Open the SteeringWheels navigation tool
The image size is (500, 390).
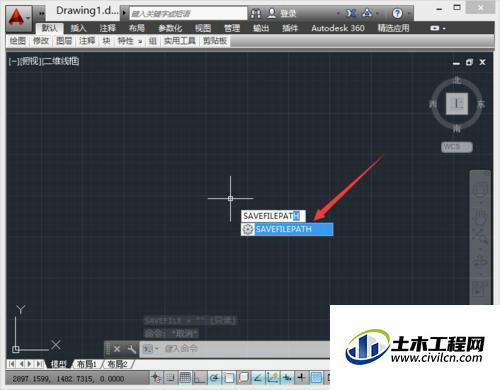(x=480, y=190)
